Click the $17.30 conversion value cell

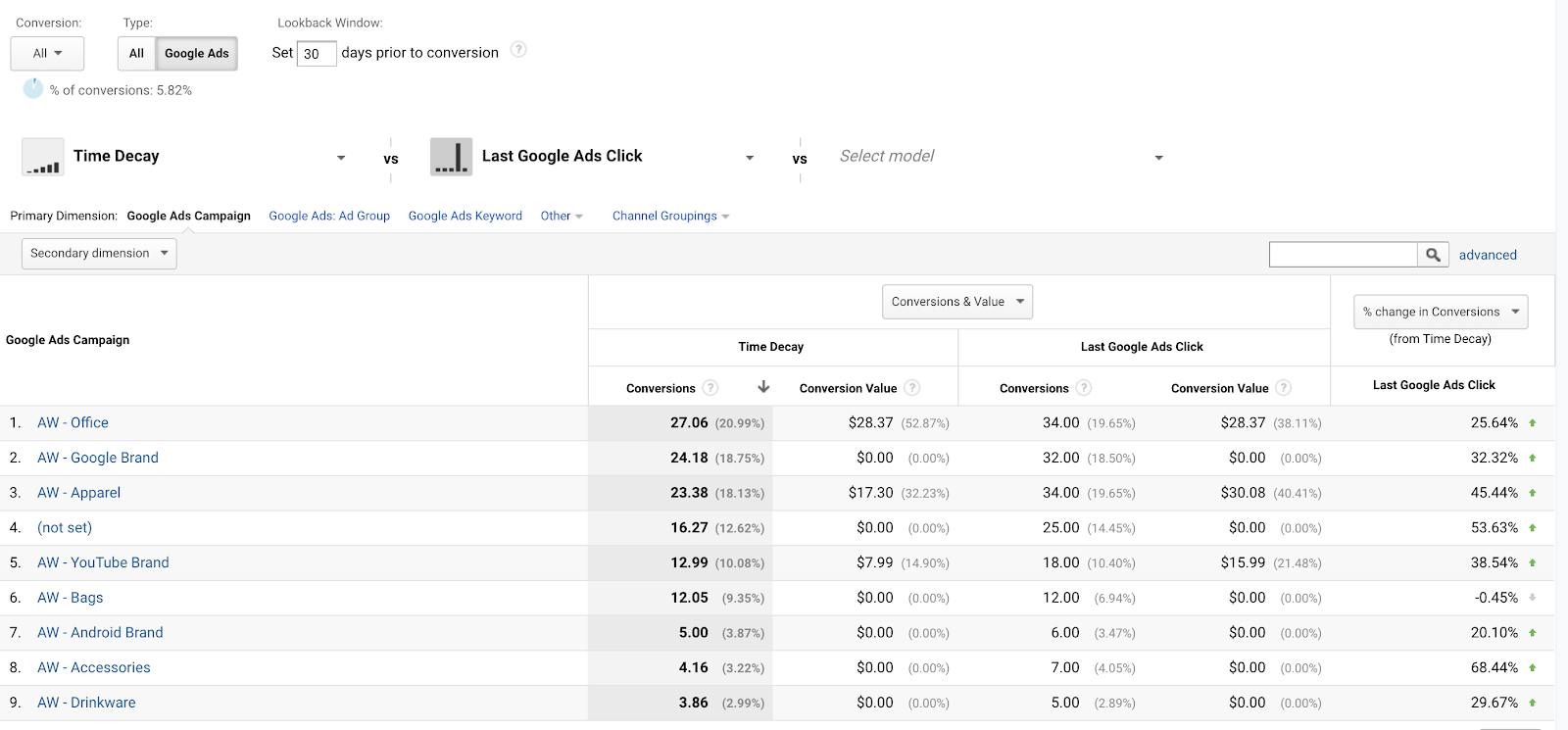coord(870,493)
